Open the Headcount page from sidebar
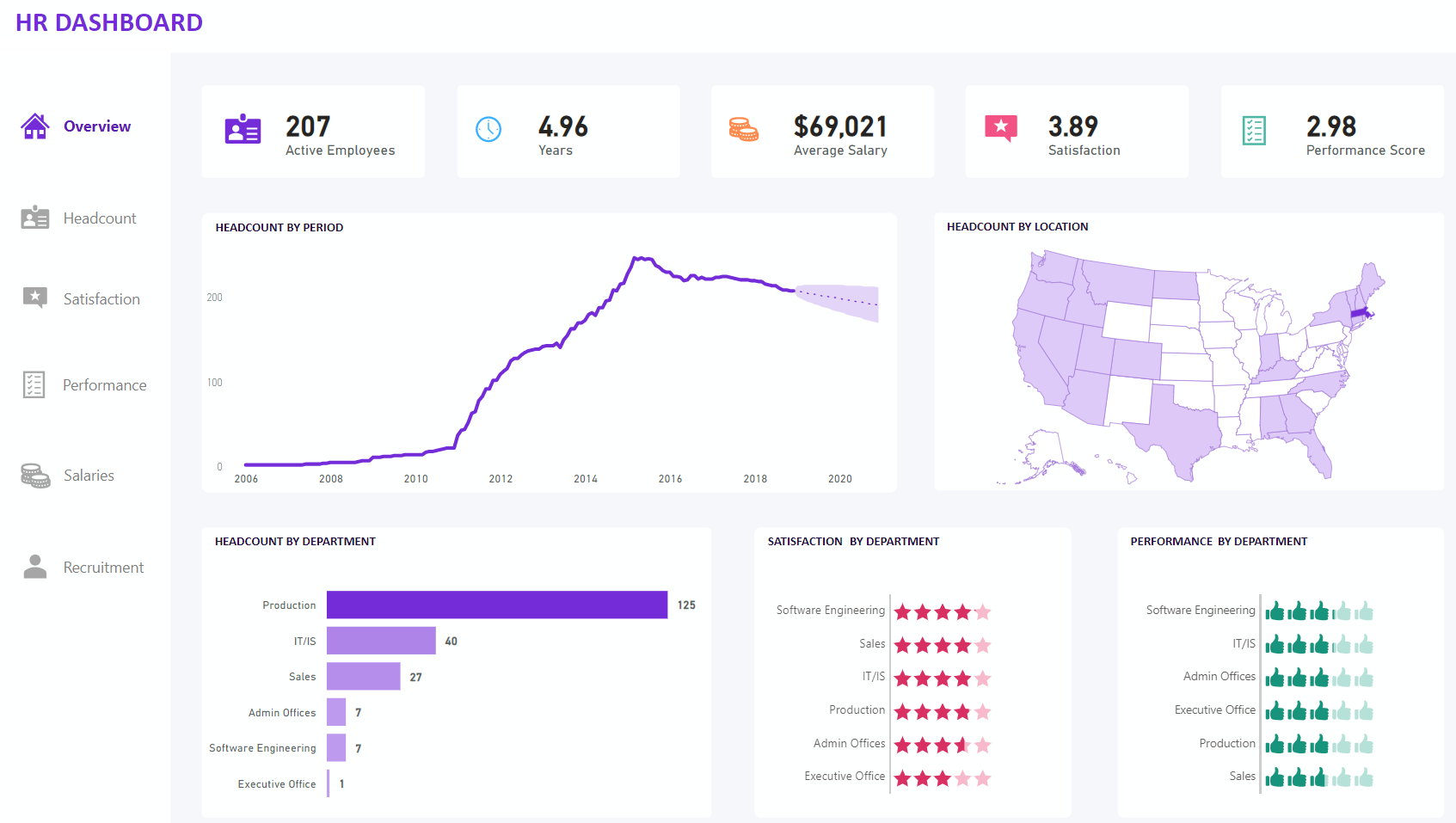The width and height of the screenshot is (1456, 823). pos(100,218)
